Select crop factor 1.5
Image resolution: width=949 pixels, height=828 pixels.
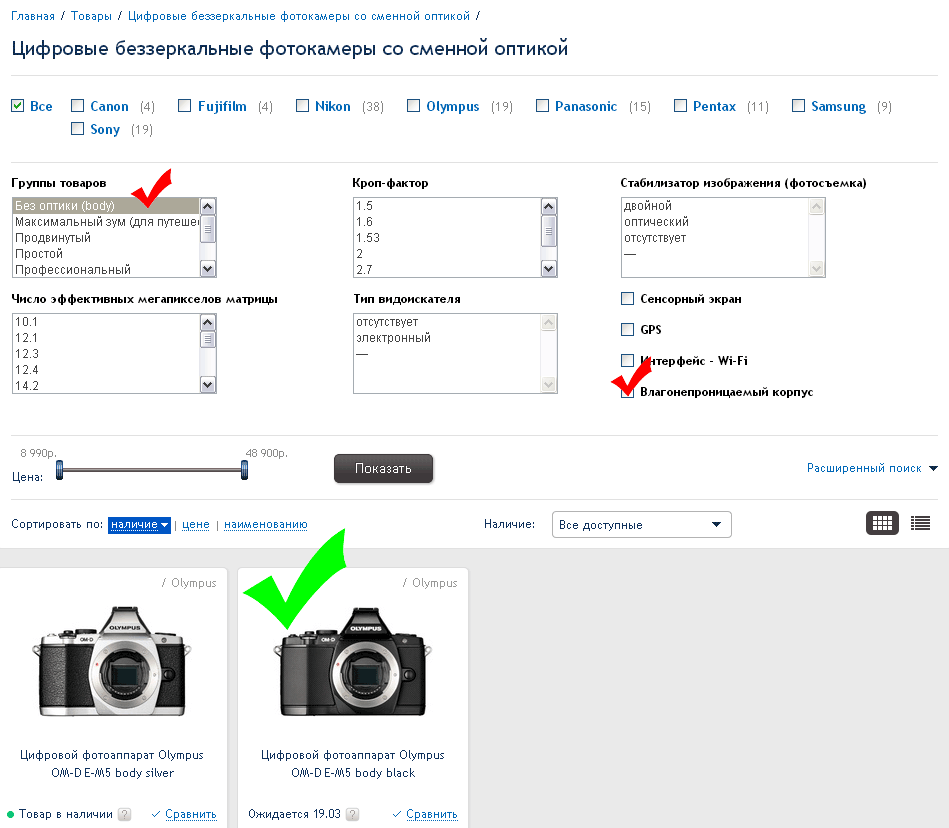tap(447, 205)
